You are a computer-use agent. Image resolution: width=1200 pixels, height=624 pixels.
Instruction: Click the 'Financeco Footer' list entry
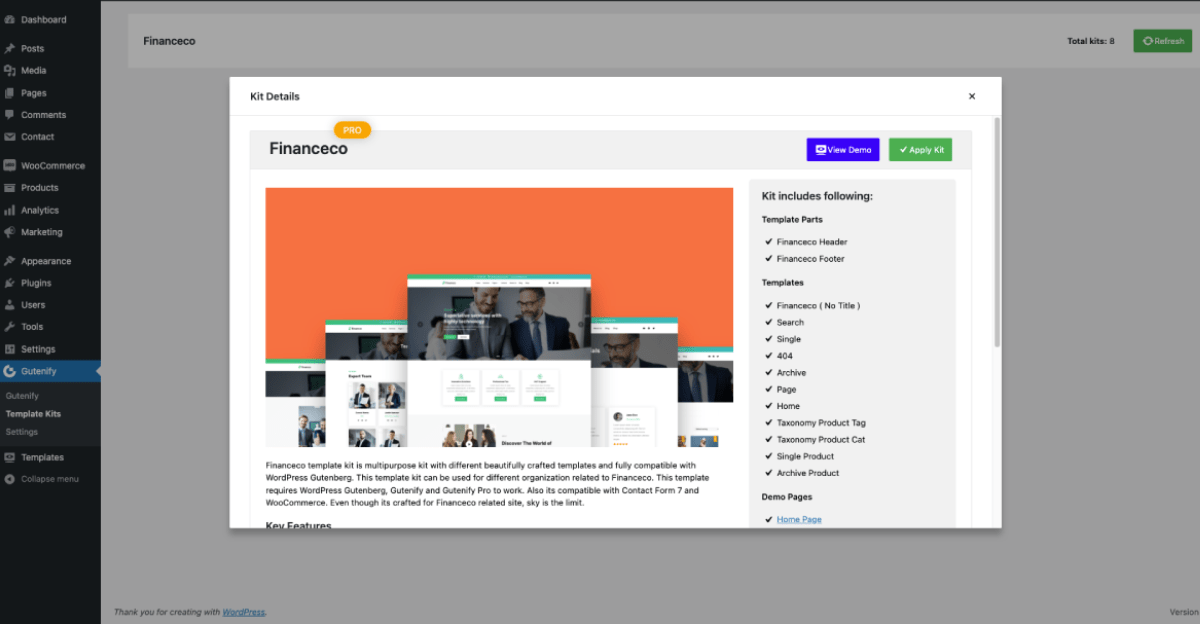pos(811,259)
